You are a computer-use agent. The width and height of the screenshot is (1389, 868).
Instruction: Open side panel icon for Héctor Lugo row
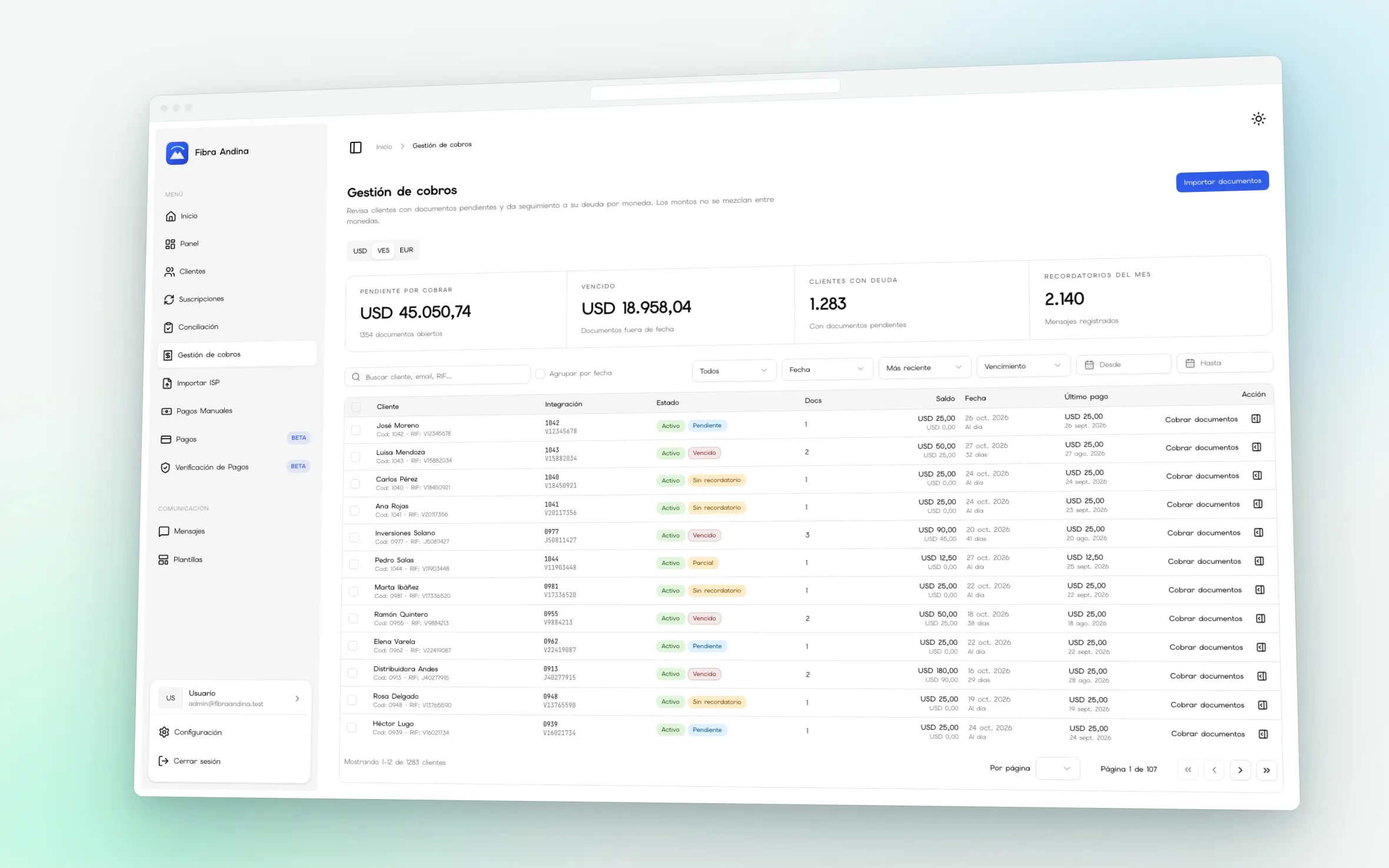coord(1263,734)
